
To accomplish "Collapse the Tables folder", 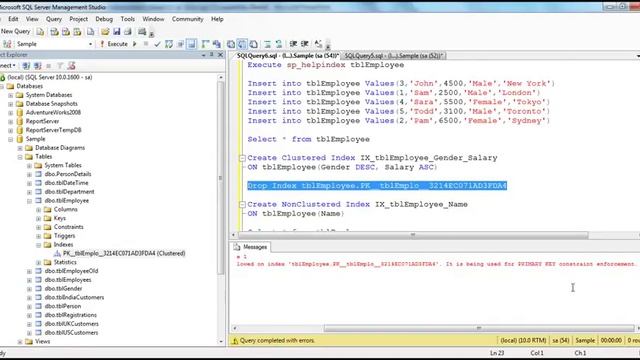I will 20,157.
